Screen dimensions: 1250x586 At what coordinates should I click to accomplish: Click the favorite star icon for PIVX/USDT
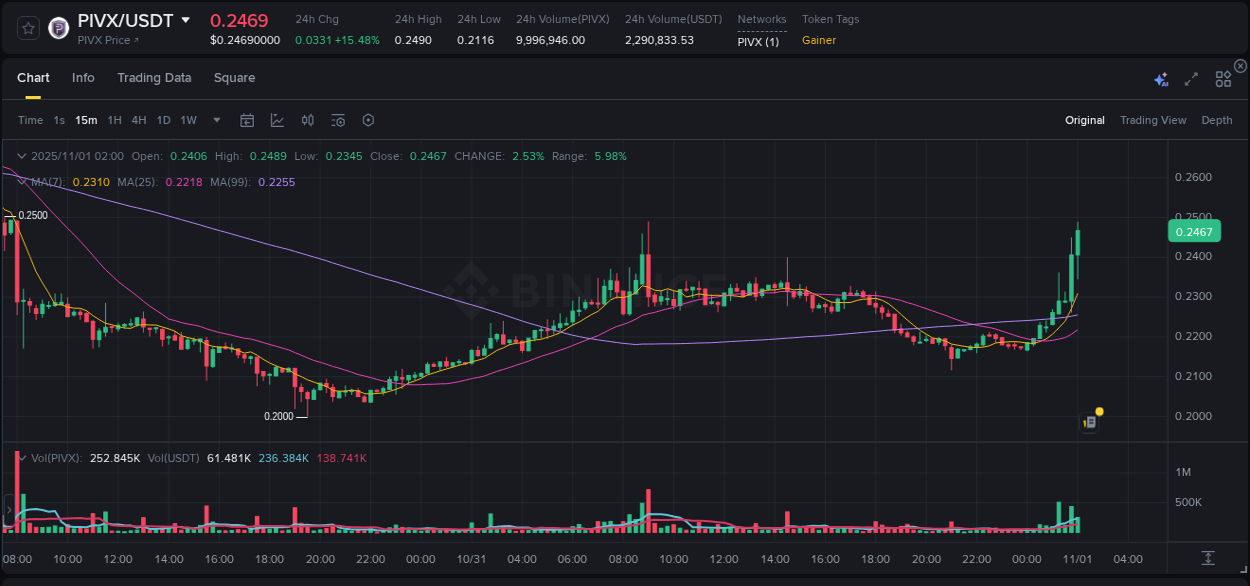point(27,28)
